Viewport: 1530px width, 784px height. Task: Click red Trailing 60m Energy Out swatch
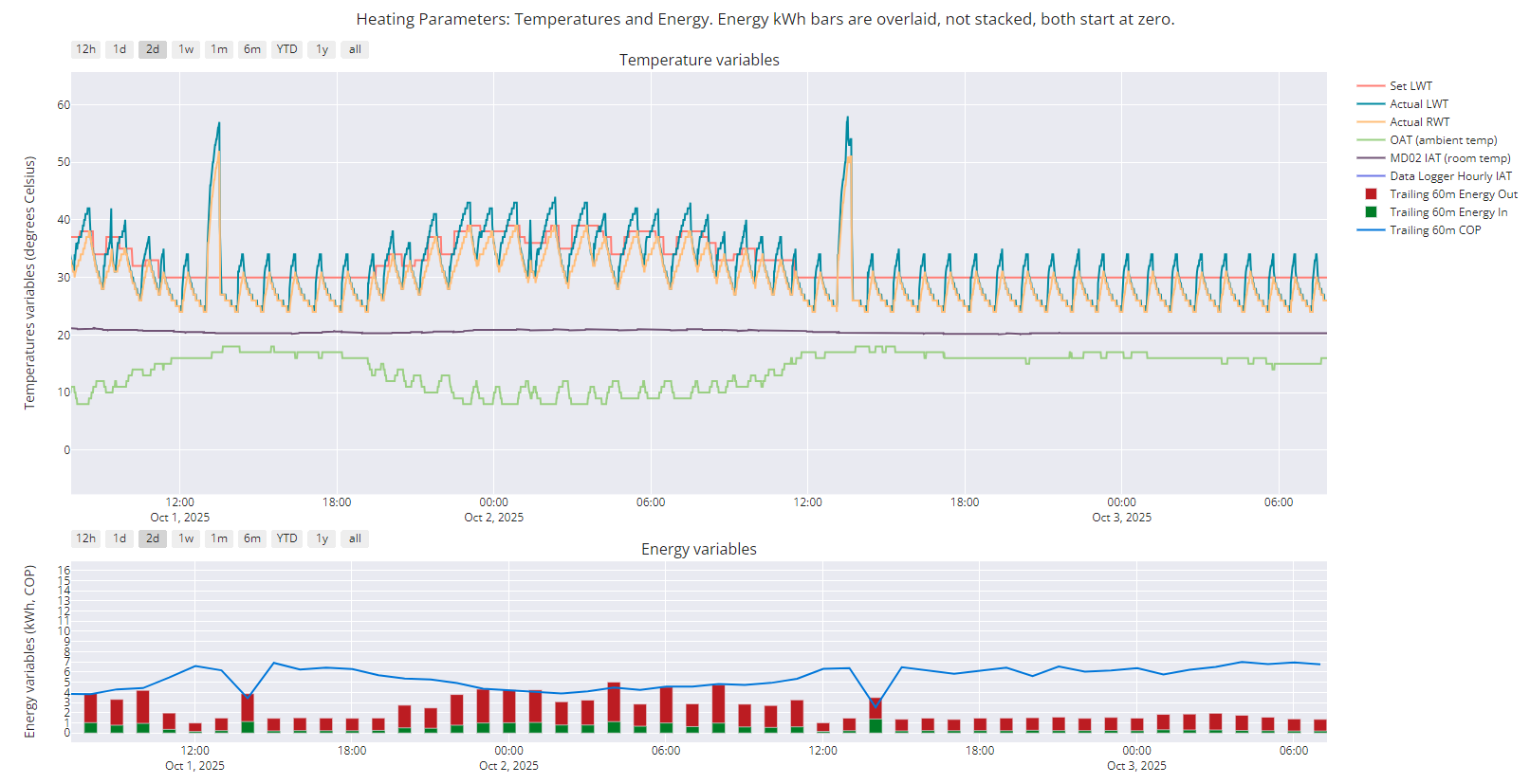(1371, 194)
